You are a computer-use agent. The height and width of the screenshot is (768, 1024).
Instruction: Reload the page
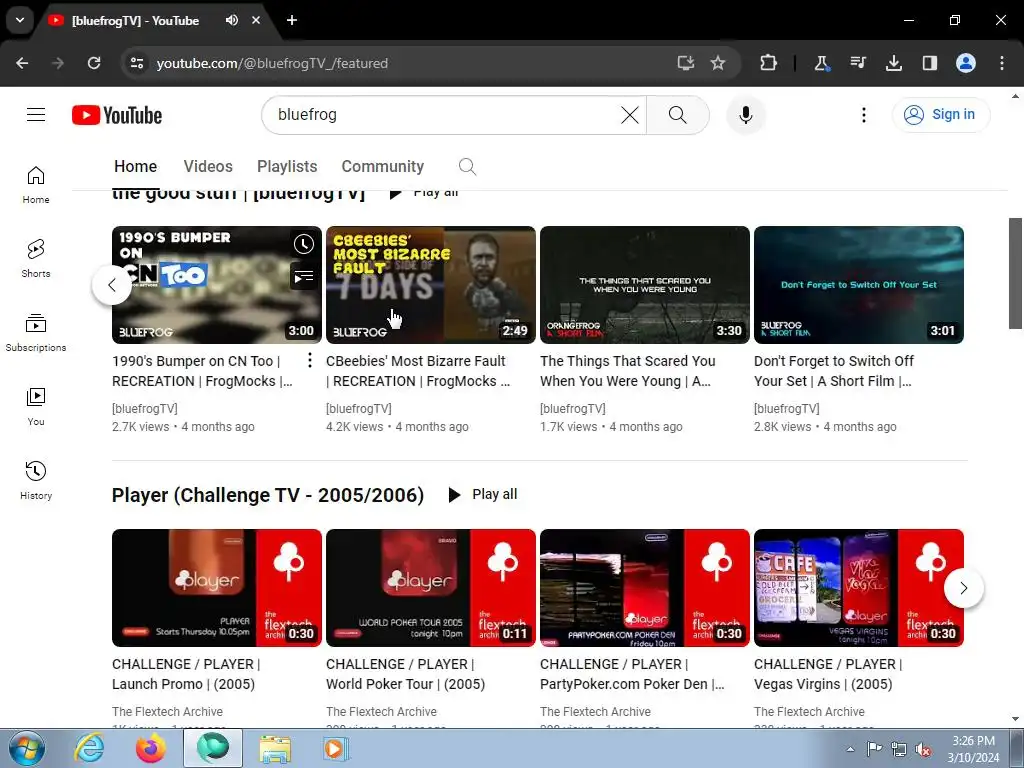94,63
